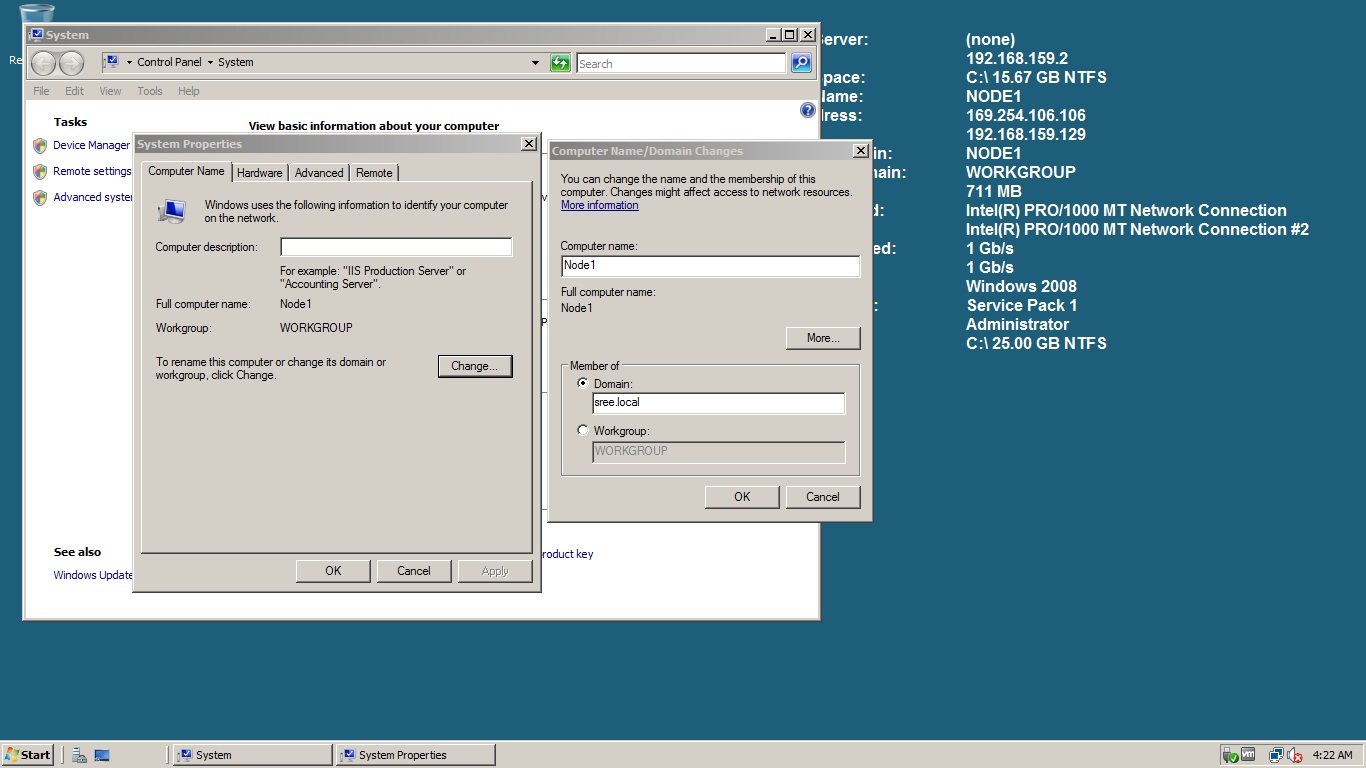Expand the address bar history dropdown arrow
The width and height of the screenshot is (1366, 768).
tap(535, 63)
